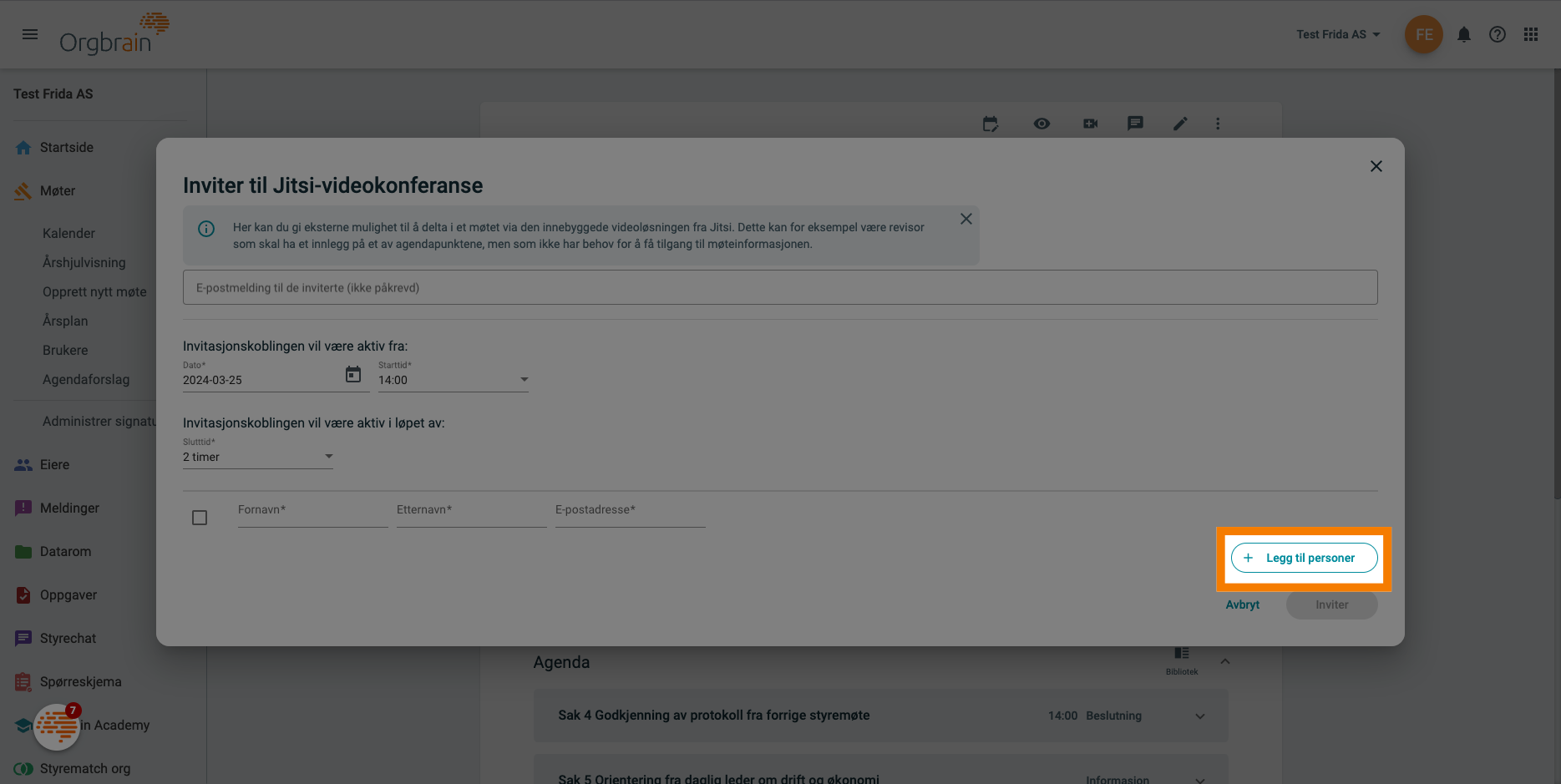Click the Legg til personer button

(x=1304, y=558)
